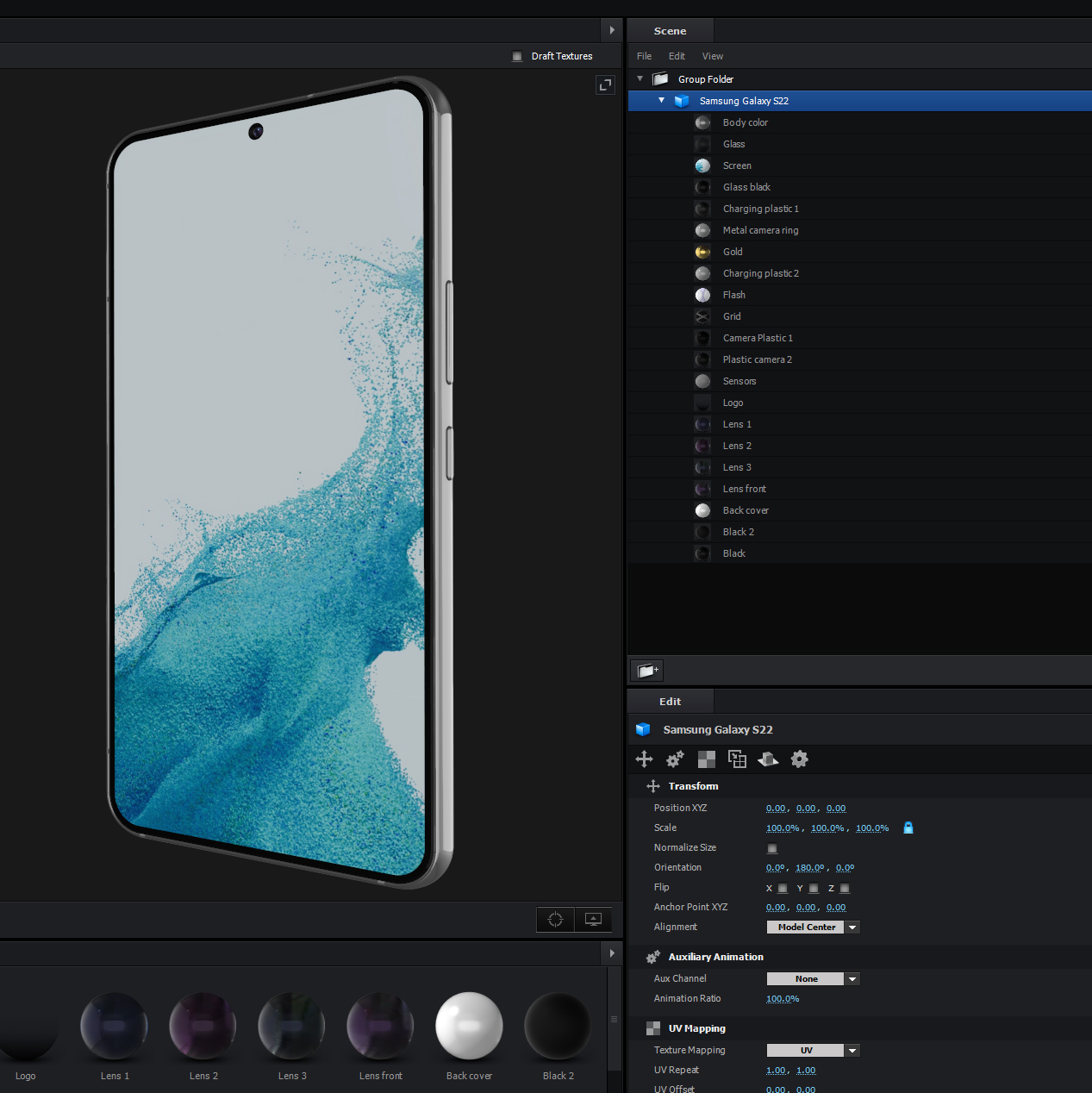Toggle the Flip Y checkbox
The height and width of the screenshot is (1093, 1092).
click(814, 888)
